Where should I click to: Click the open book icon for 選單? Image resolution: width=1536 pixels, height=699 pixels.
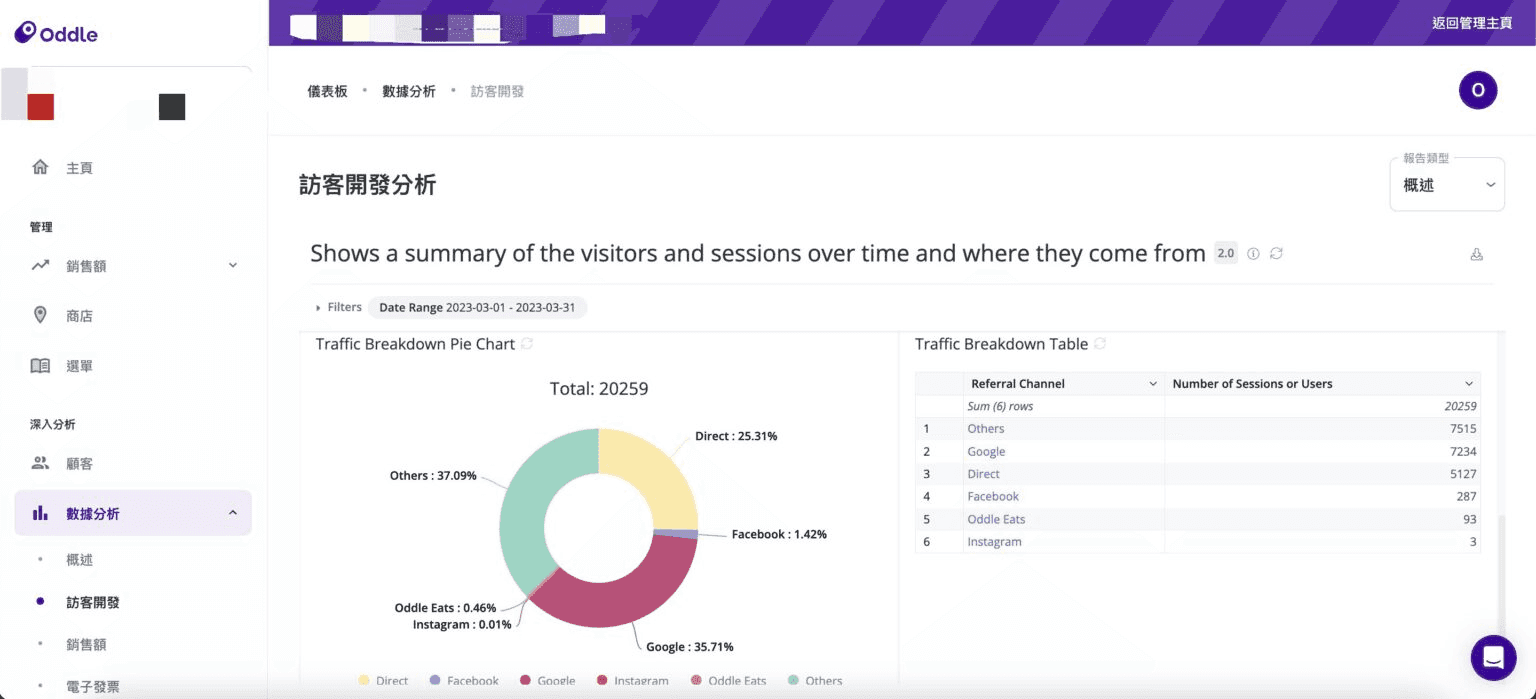coord(40,365)
